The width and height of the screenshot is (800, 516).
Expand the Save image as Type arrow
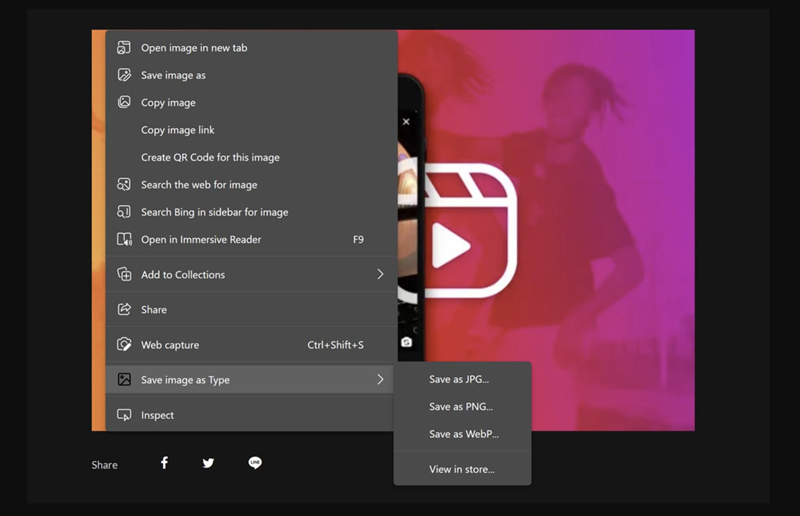point(380,380)
